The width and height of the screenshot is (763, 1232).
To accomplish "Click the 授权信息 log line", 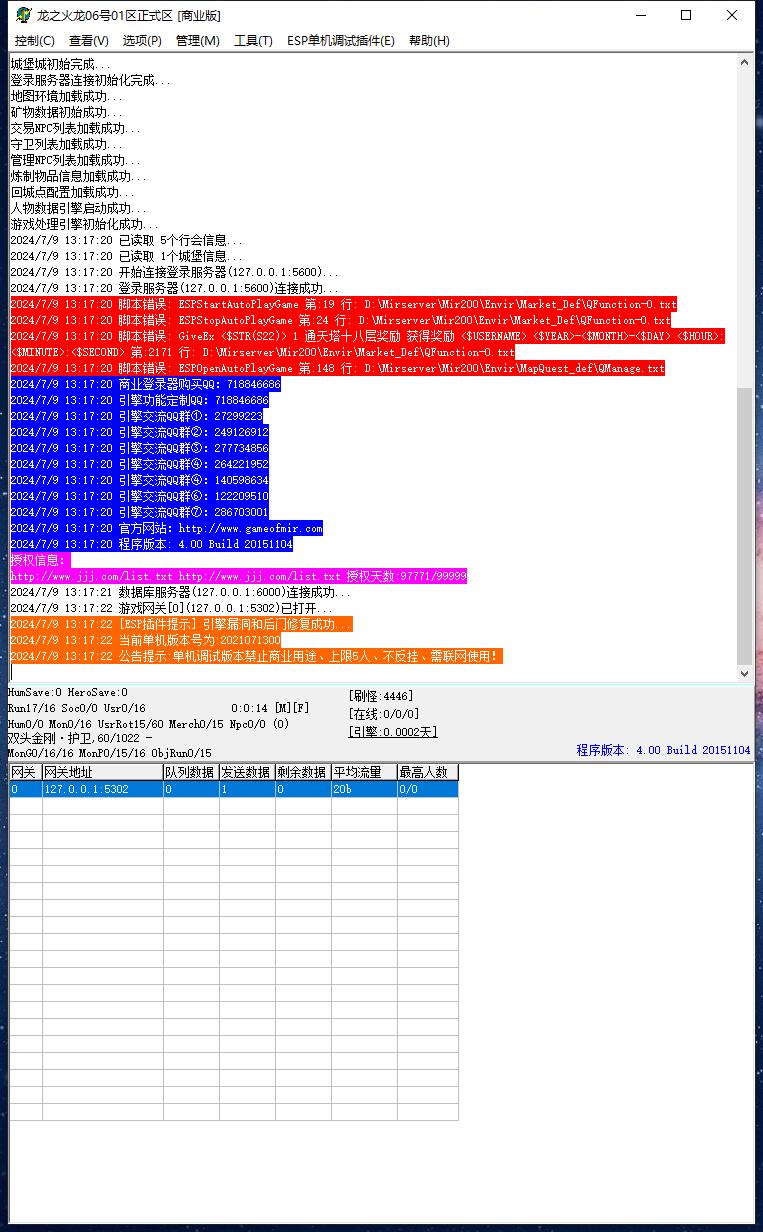I will pyautogui.click(x=41, y=560).
